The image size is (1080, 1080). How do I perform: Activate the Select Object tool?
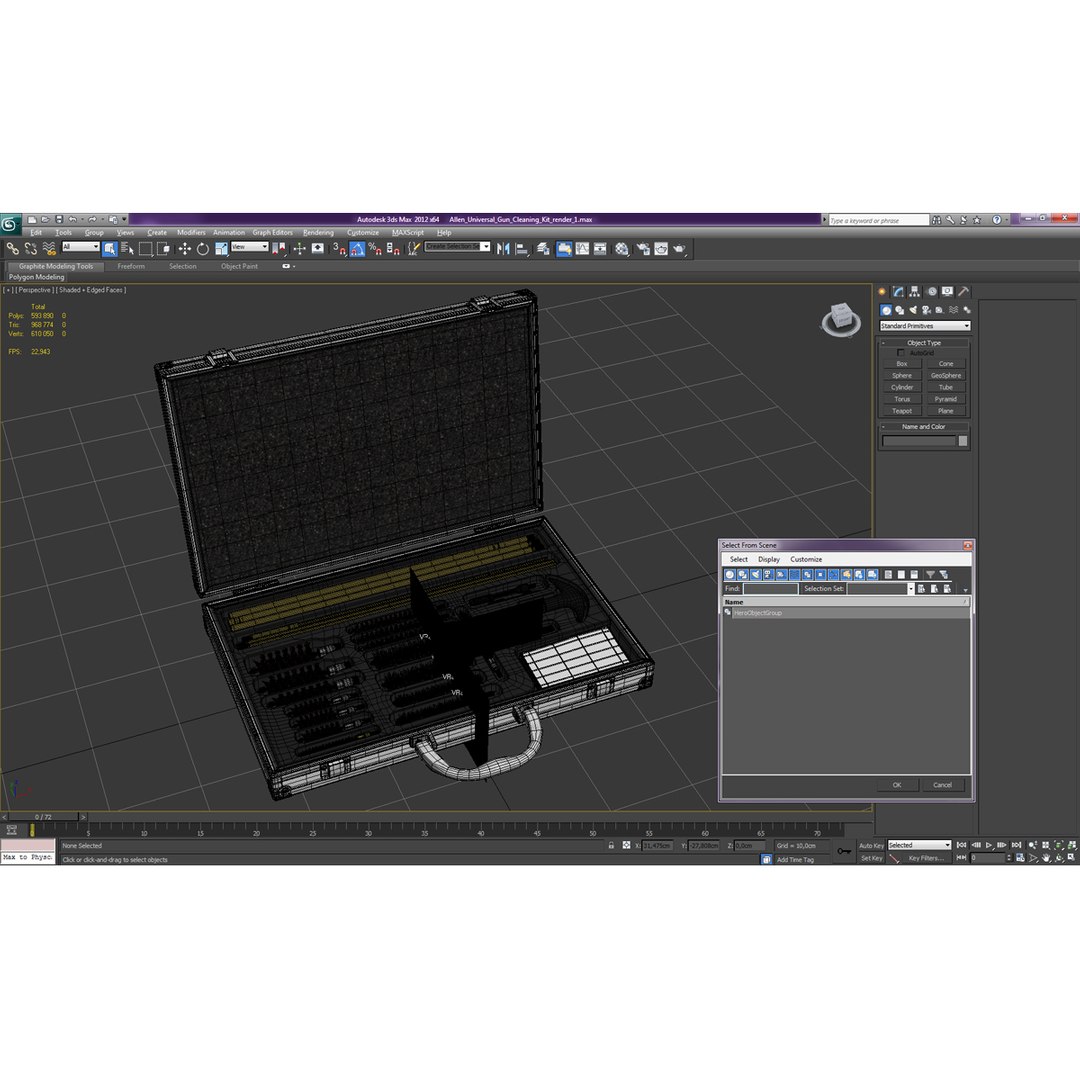[110, 249]
